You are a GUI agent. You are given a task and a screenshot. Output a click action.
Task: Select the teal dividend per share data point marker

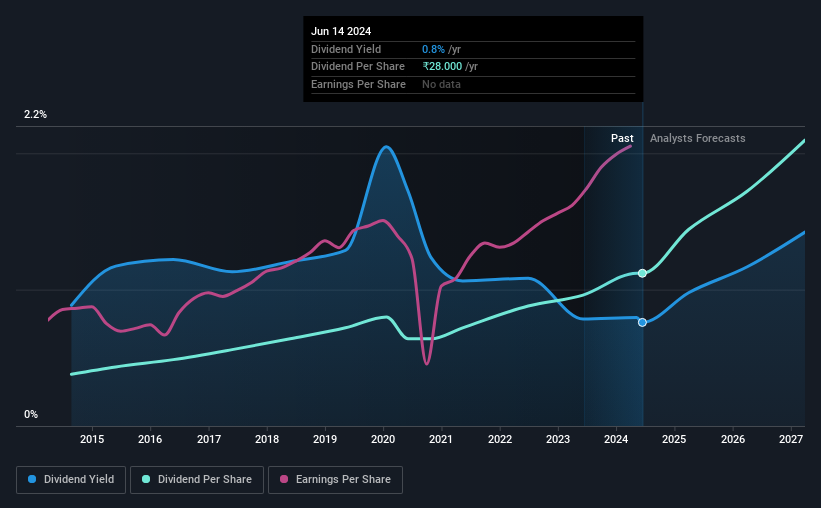click(x=642, y=273)
